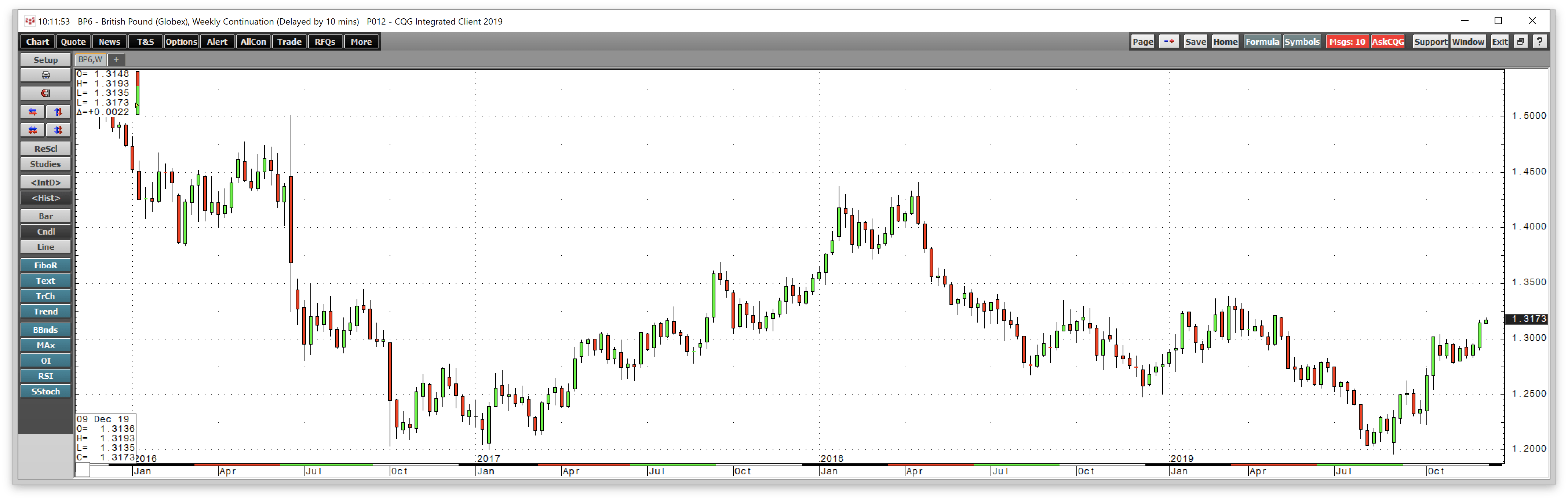Open the Quote window button

73,41
